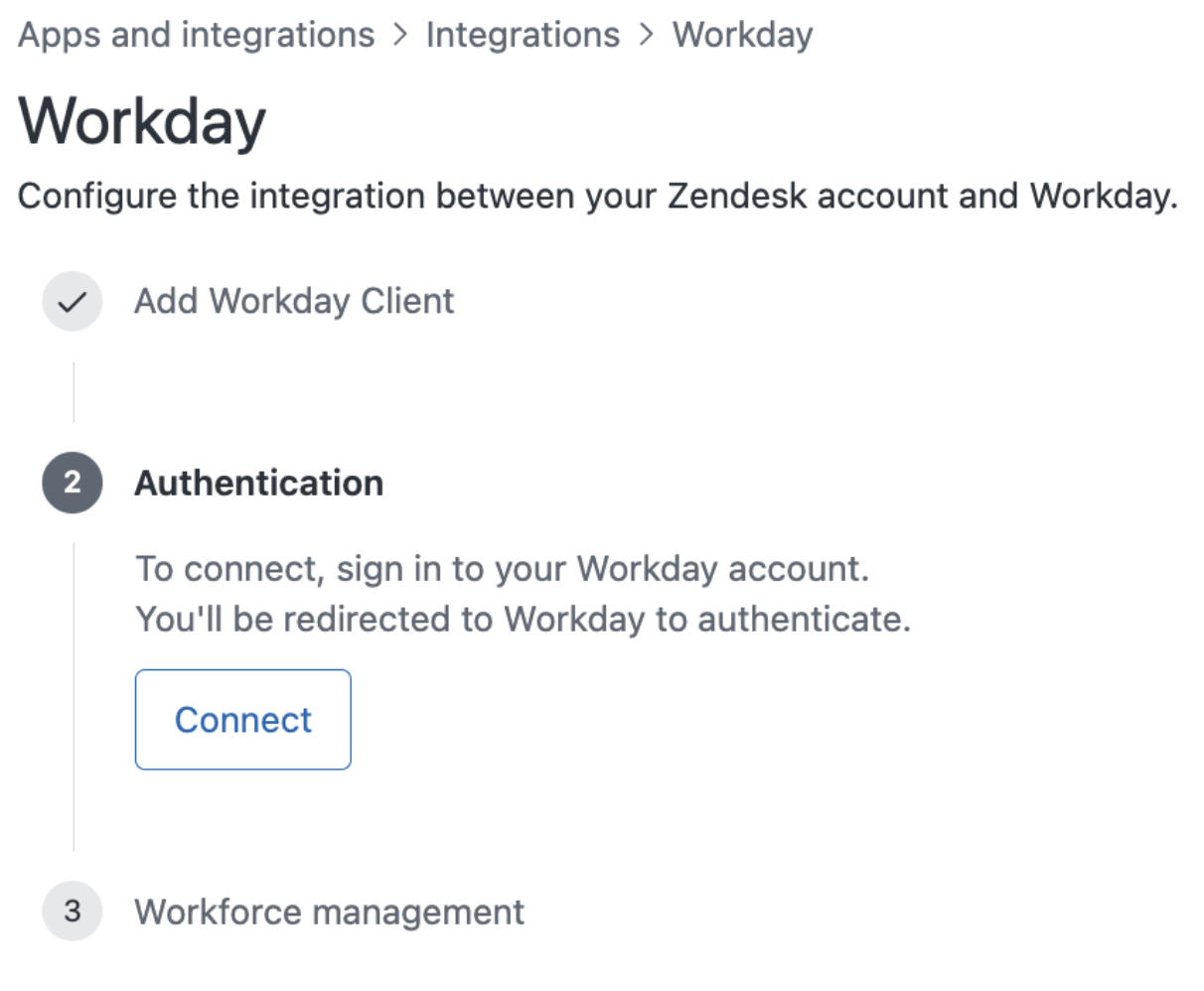Jump to the Workforce management step

point(330,912)
